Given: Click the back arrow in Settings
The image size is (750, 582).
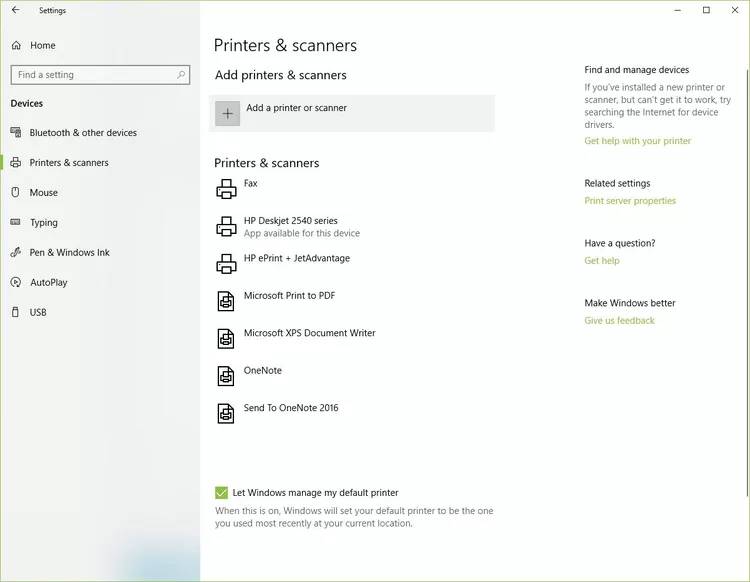Looking at the screenshot, I should pos(16,10).
